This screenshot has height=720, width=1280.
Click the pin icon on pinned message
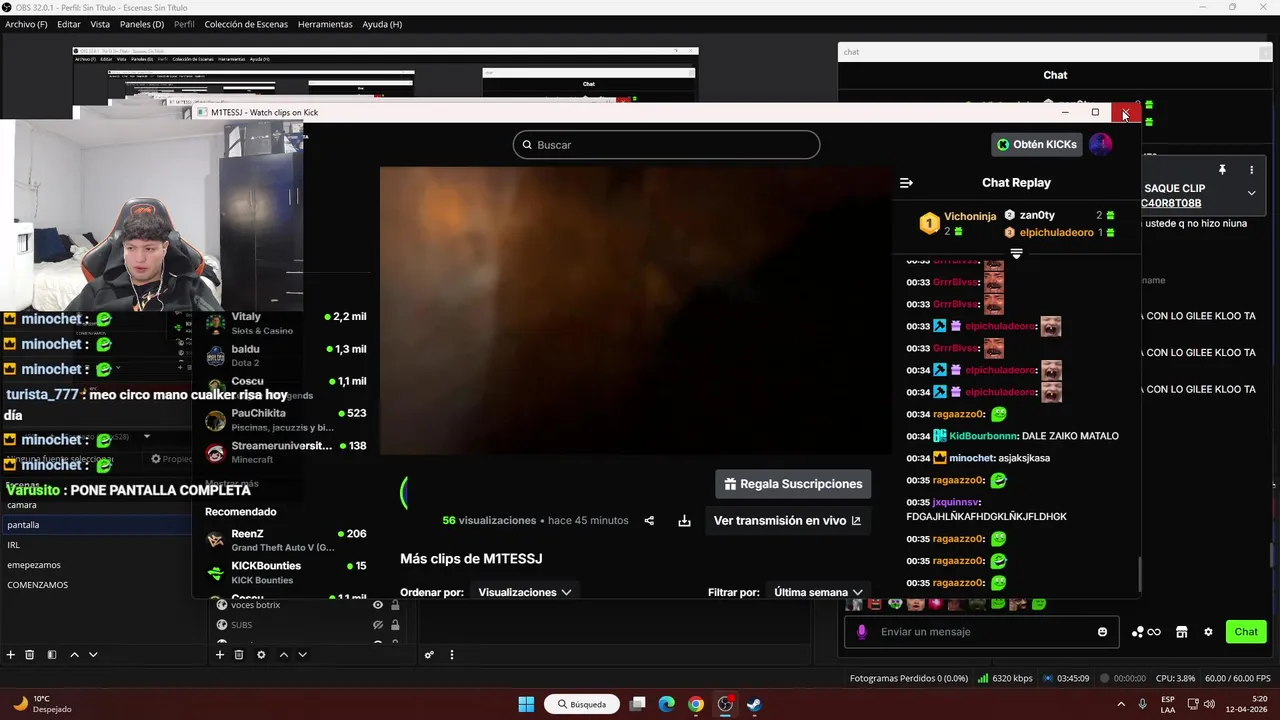tap(1222, 170)
